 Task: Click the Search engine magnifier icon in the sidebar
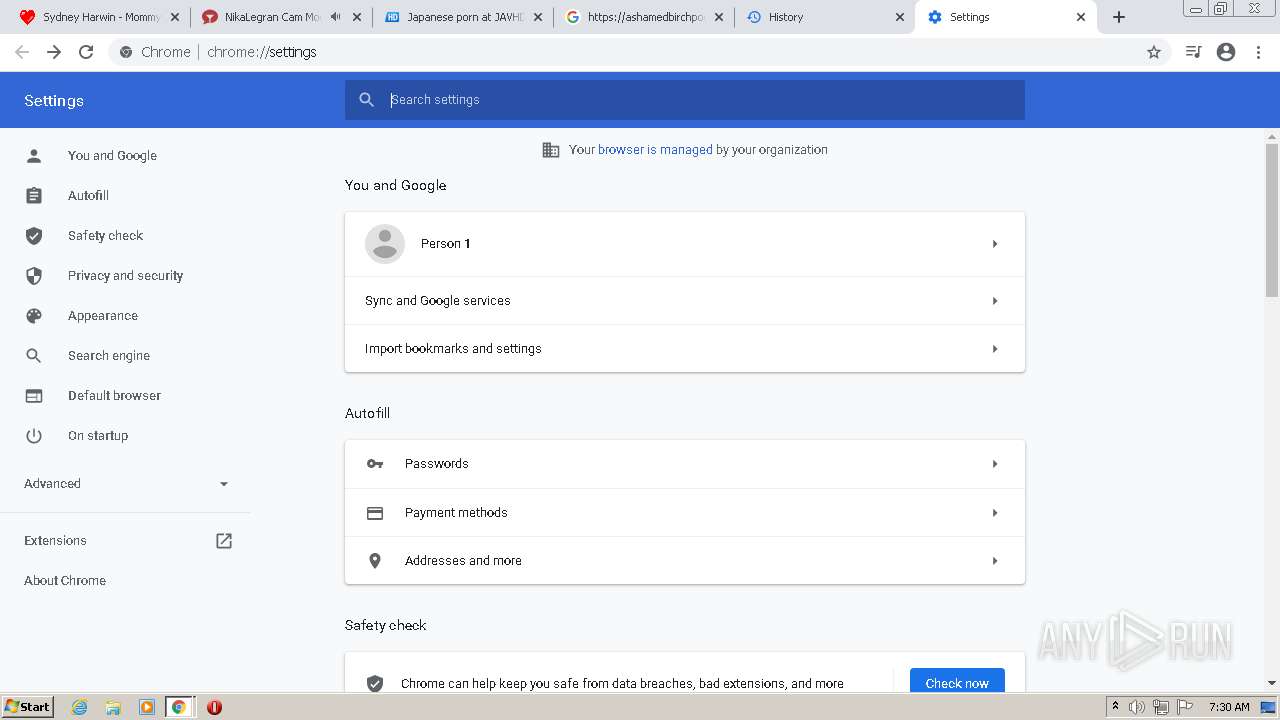pyautogui.click(x=34, y=356)
